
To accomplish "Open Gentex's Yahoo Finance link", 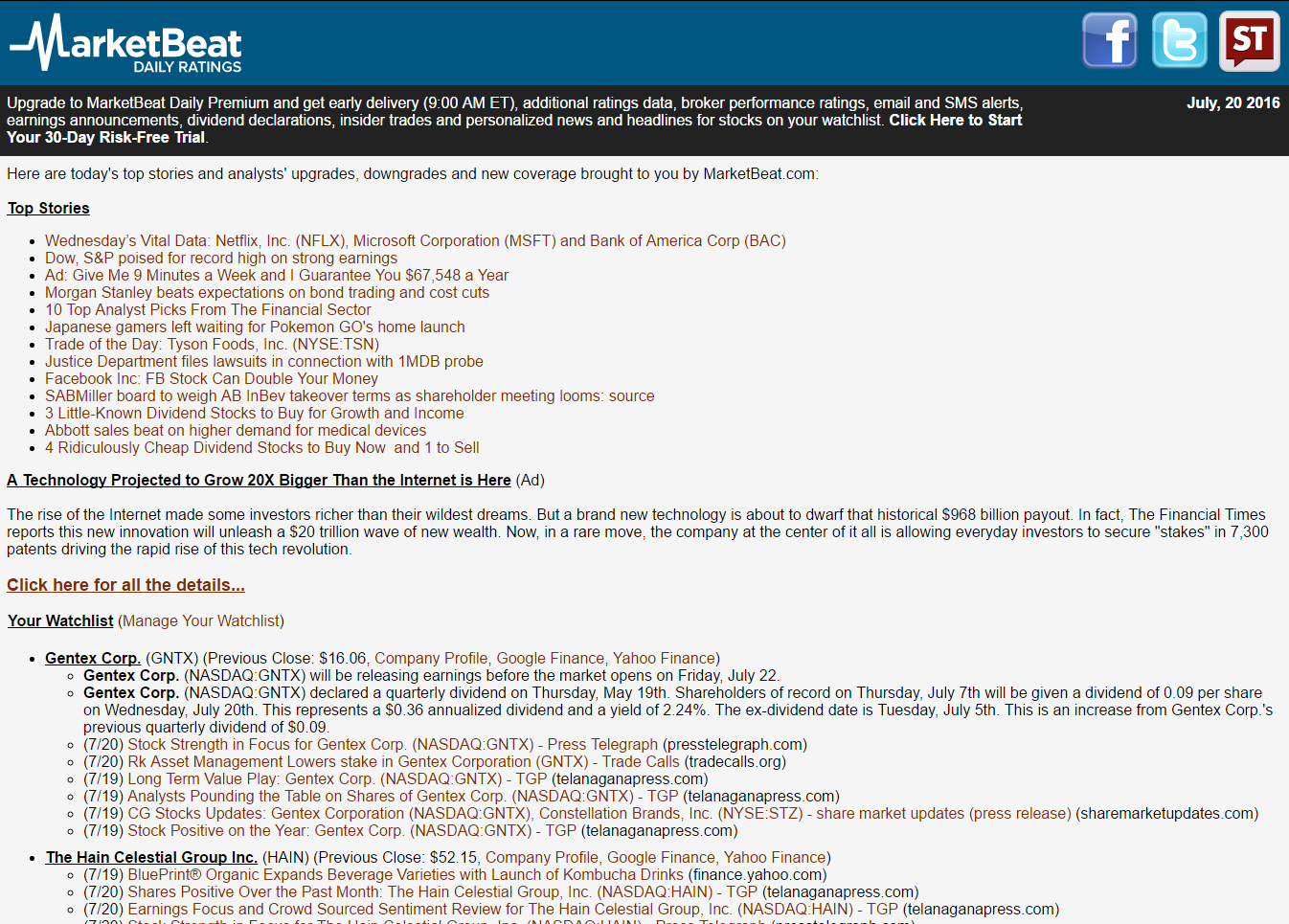I will [664, 659].
